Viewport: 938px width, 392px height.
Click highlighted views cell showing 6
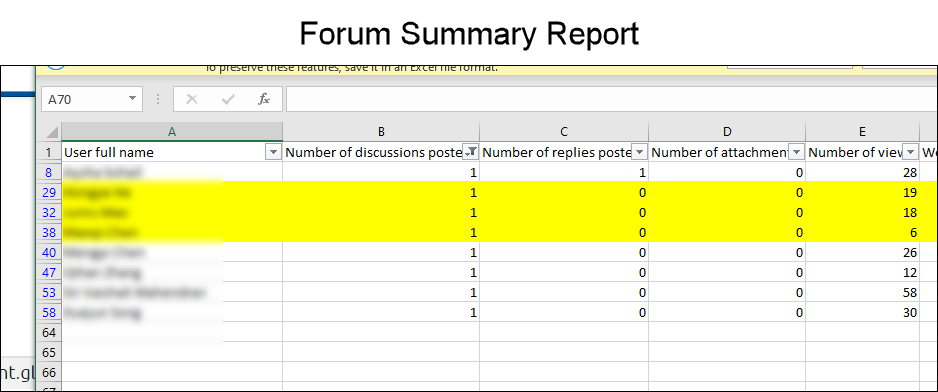tap(862, 232)
